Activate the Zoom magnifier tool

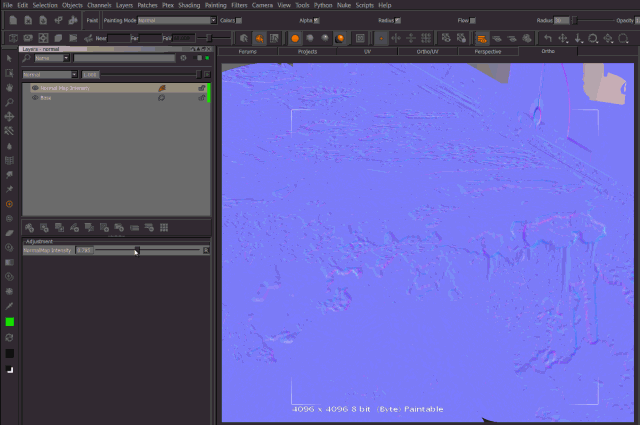point(9,102)
